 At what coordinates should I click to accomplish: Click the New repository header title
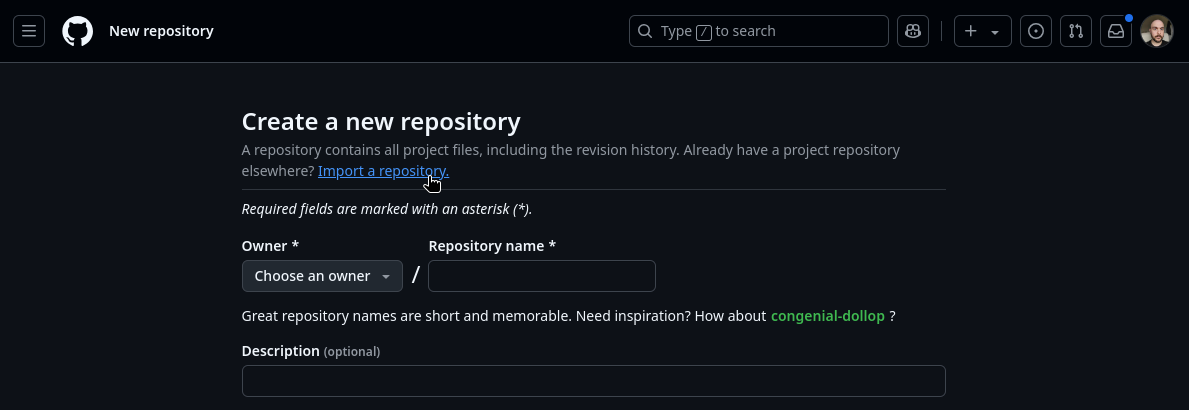[162, 31]
